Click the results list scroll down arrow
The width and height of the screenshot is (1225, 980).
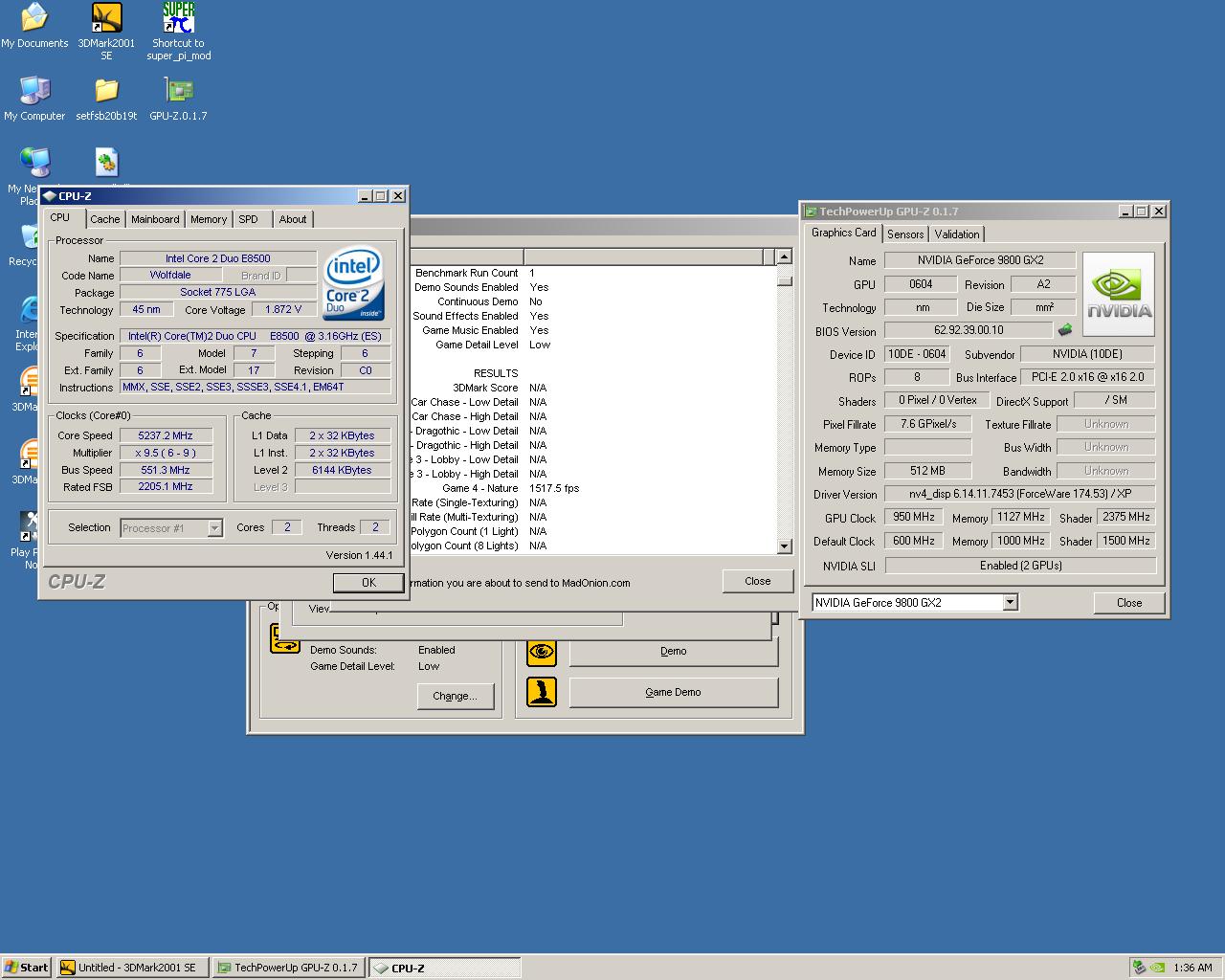point(784,546)
